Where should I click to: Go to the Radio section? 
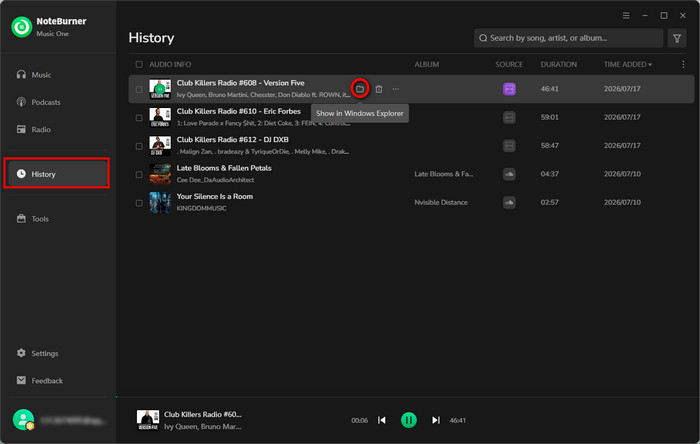coord(56,129)
